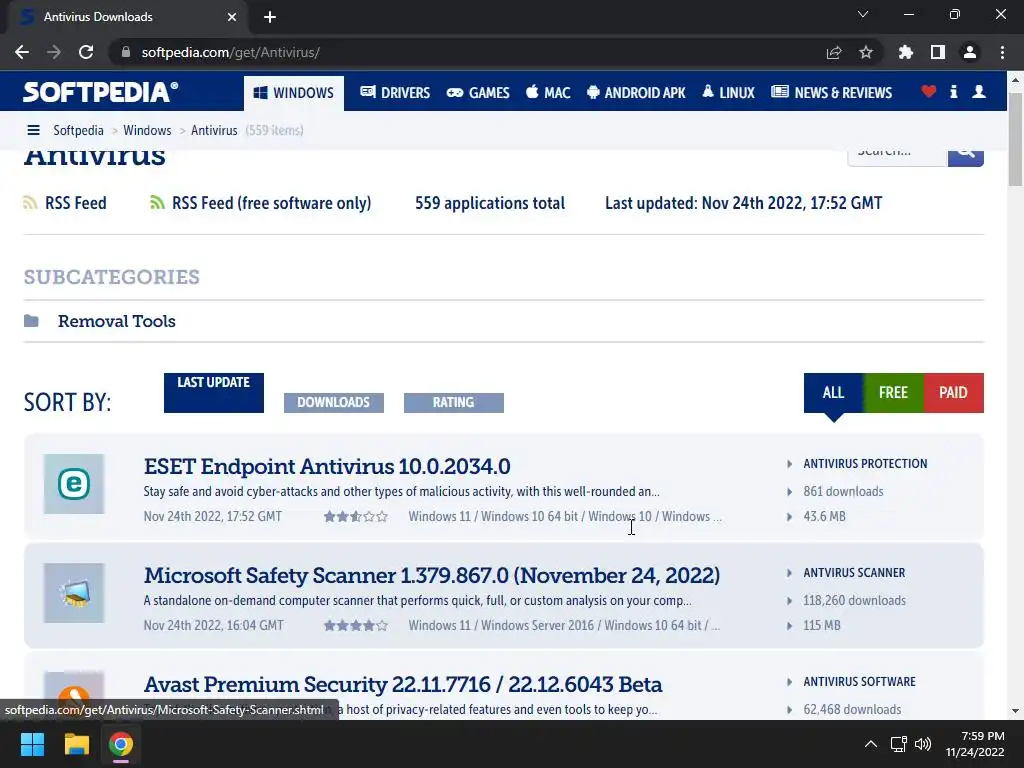This screenshot has width=1024, height=768.
Task: Click the volume icon in the system tray
Action: (923, 744)
